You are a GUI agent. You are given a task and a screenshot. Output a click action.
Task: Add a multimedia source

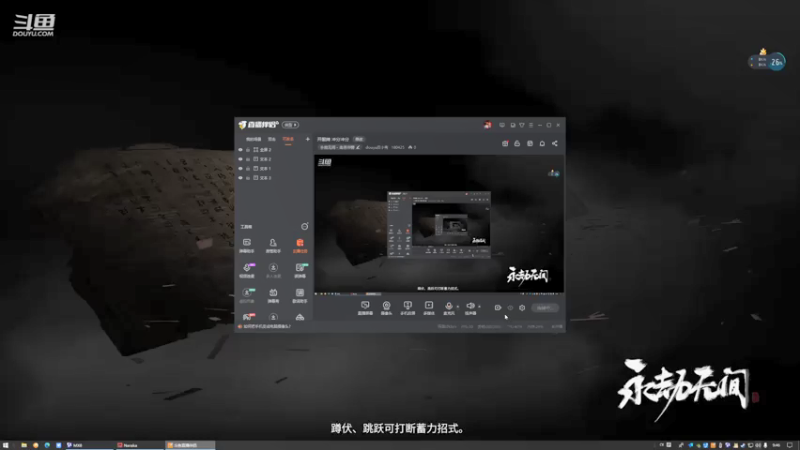tap(429, 308)
